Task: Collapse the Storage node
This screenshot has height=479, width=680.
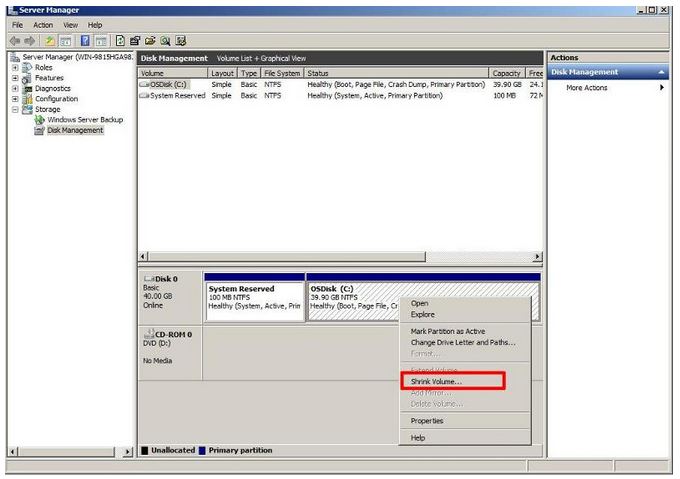Action: 15,109
